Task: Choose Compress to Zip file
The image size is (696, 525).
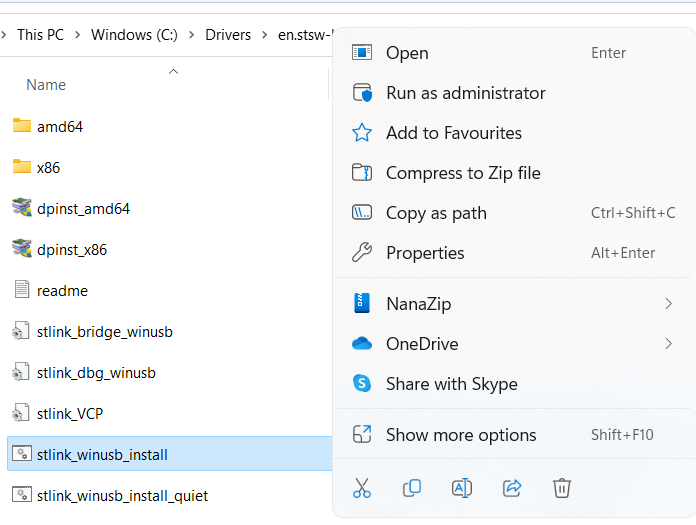Action: click(462, 173)
